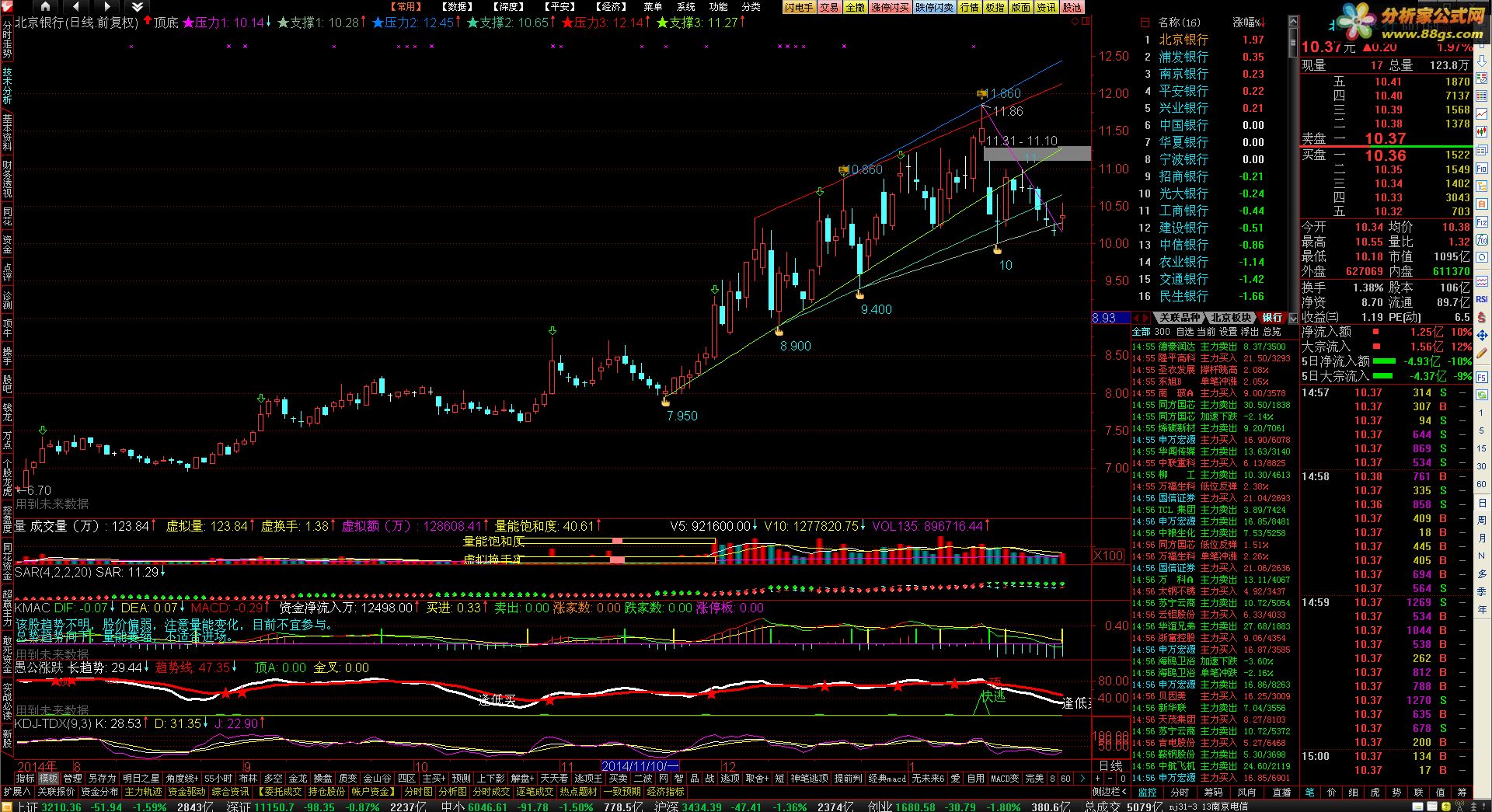Select the 指标 tab below the chart
The height and width of the screenshot is (812, 1492).
(x=26, y=779)
